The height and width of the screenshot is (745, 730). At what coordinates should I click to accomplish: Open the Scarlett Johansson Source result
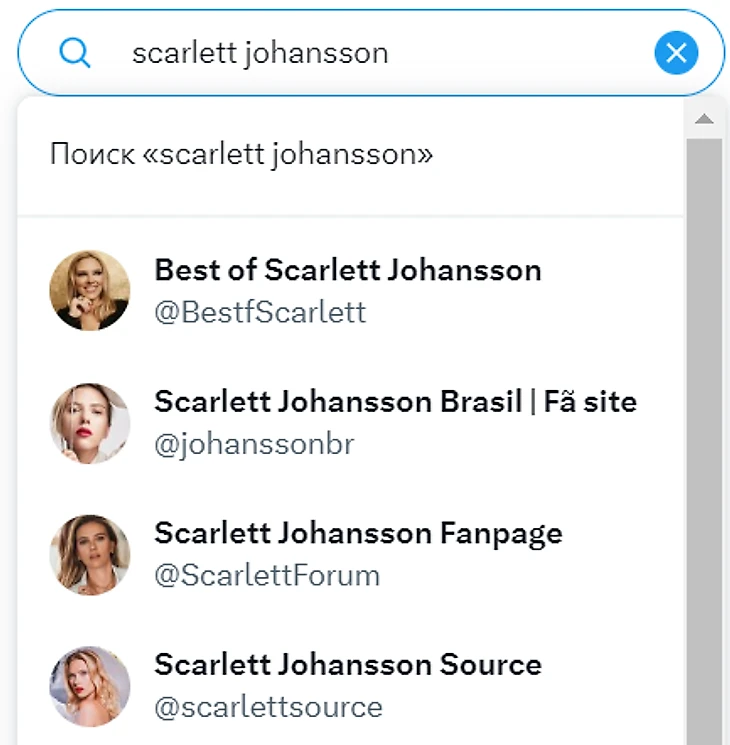coord(347,665)
